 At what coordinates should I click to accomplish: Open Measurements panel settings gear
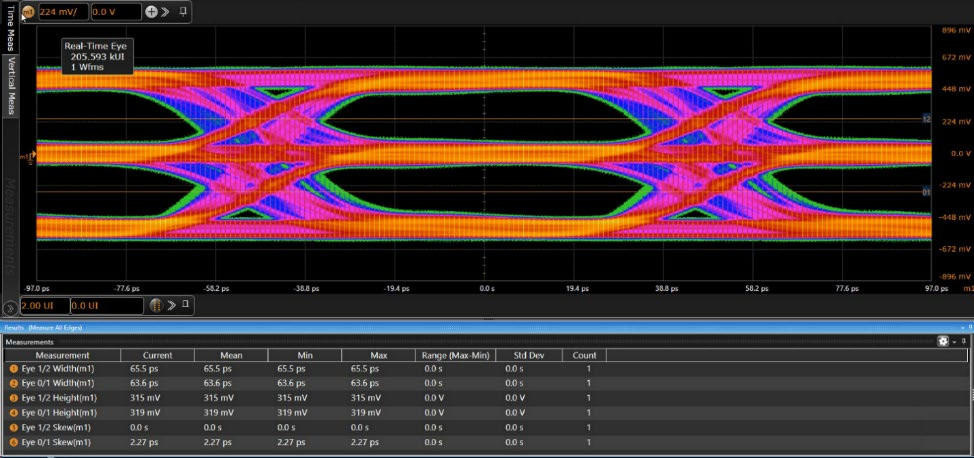click(943, 341)
